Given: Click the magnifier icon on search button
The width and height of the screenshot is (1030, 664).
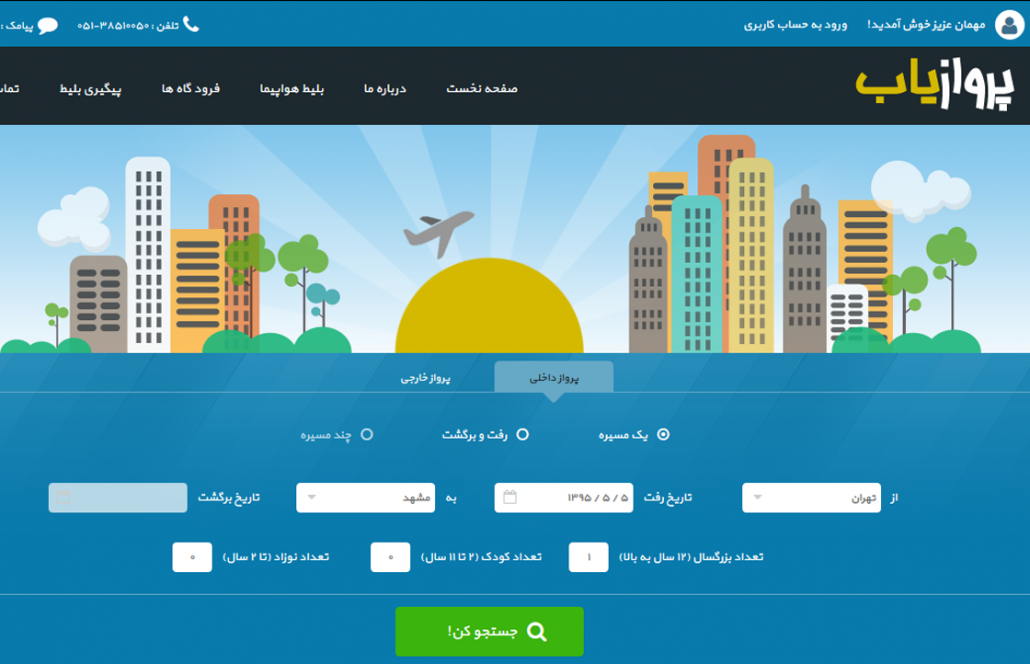Looking at the screenshot, I should (537, 632).
